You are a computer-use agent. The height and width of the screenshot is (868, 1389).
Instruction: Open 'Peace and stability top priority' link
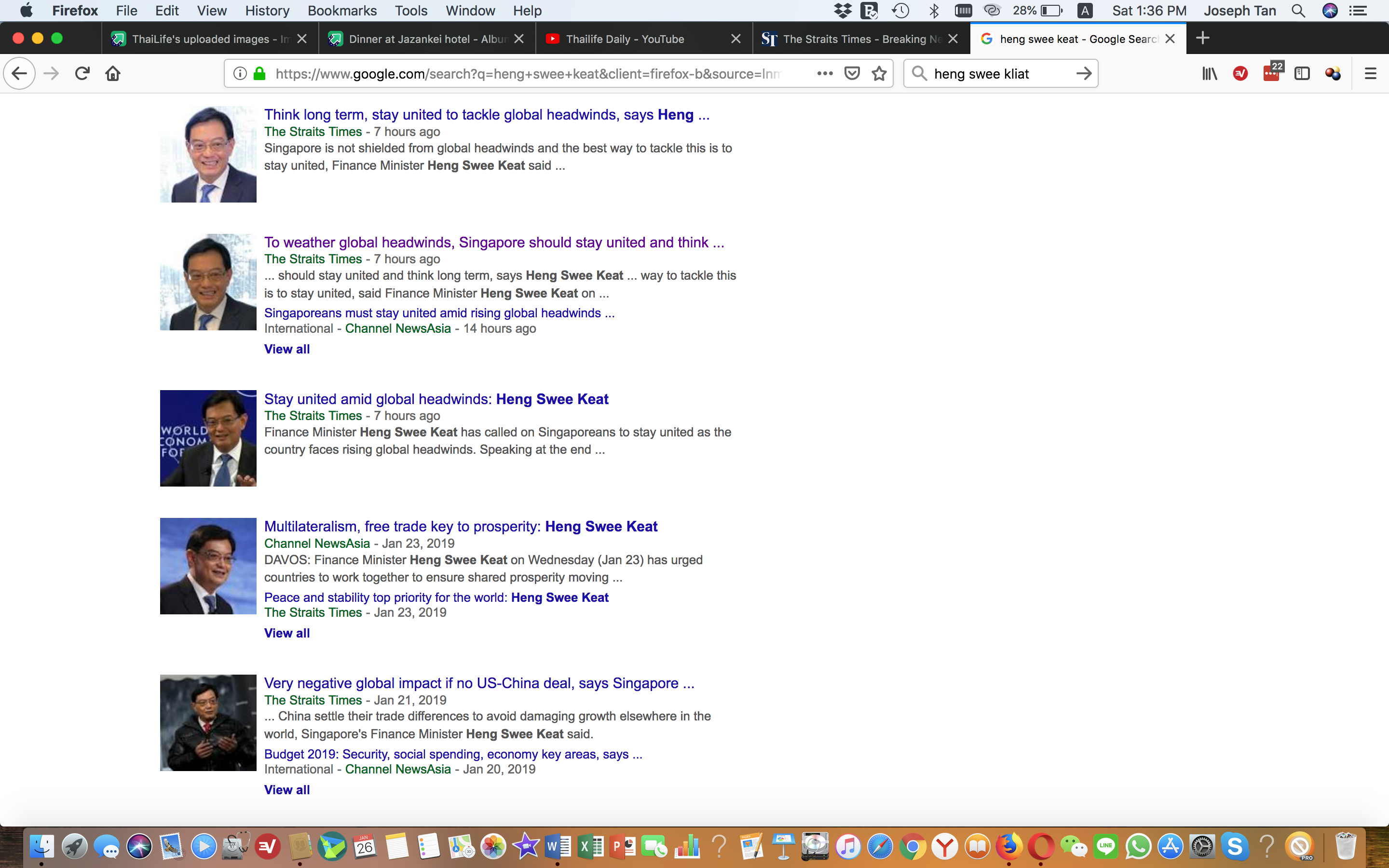point(436,597)
